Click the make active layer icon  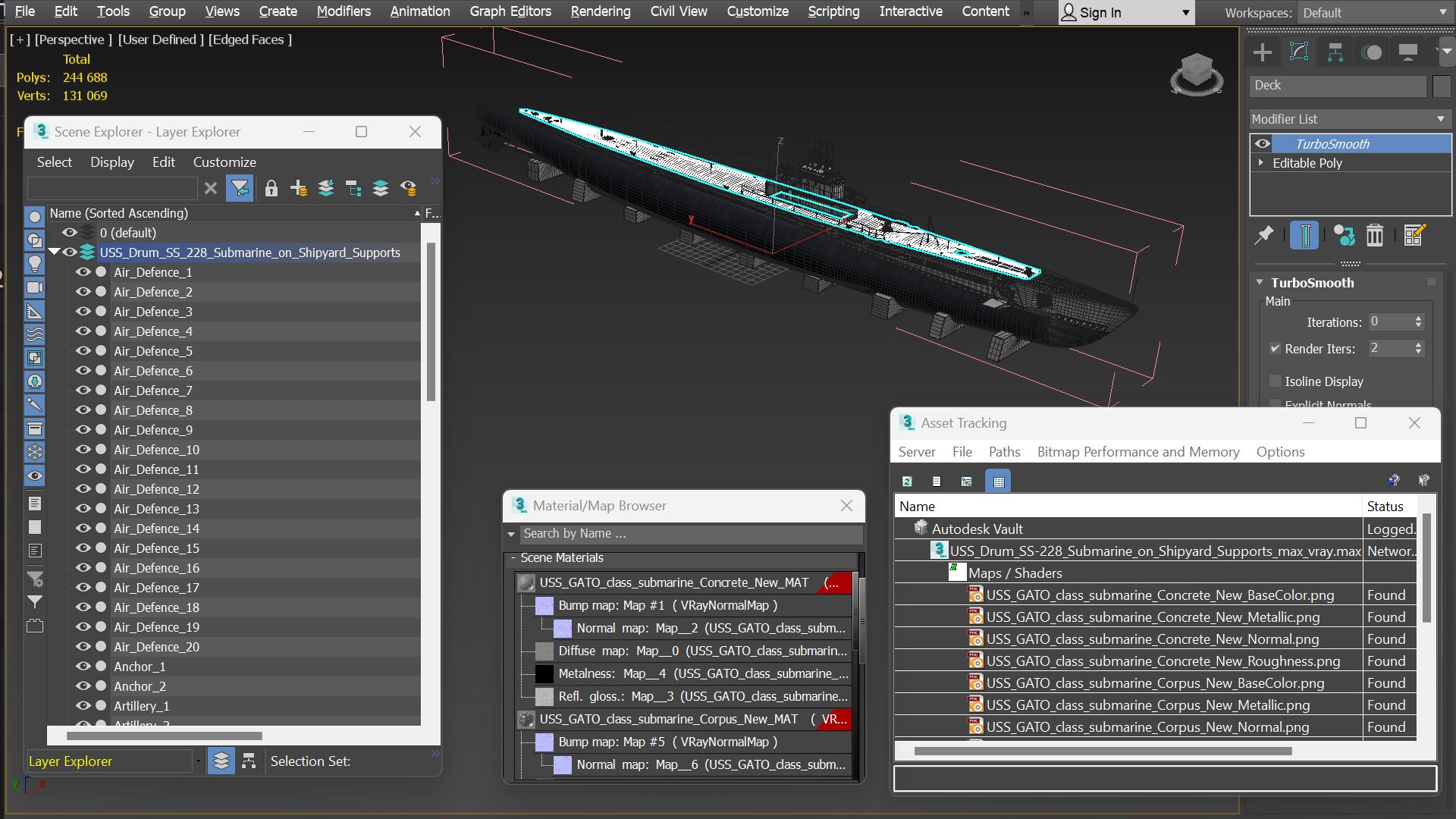[381, 188]
